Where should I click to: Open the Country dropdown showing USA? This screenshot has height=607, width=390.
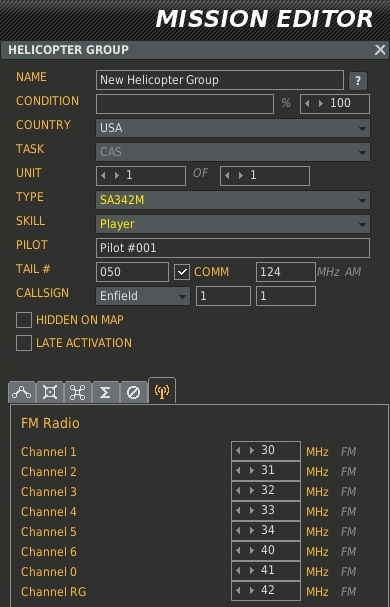[x=233, y=128]
